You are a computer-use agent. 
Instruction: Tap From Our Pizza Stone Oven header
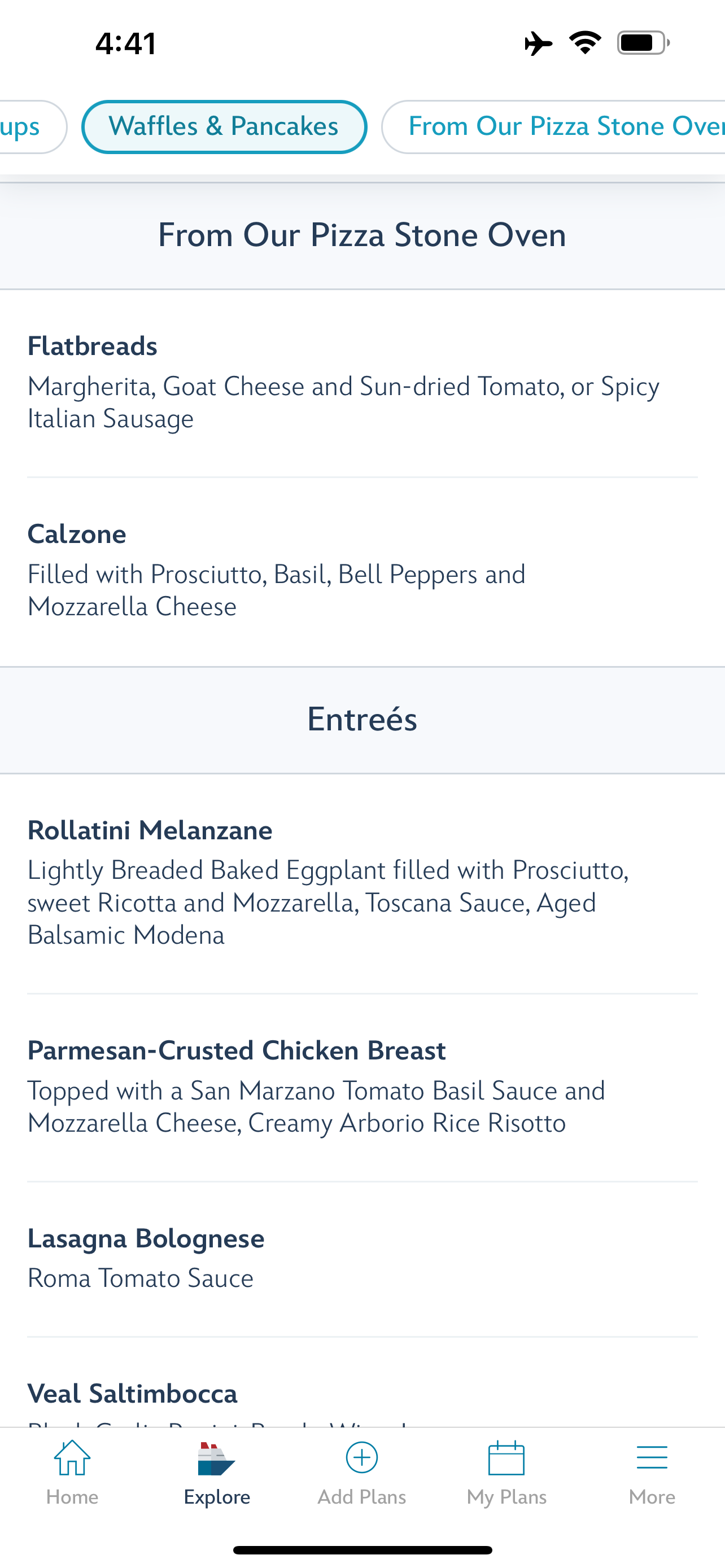(x=361, y=235)
